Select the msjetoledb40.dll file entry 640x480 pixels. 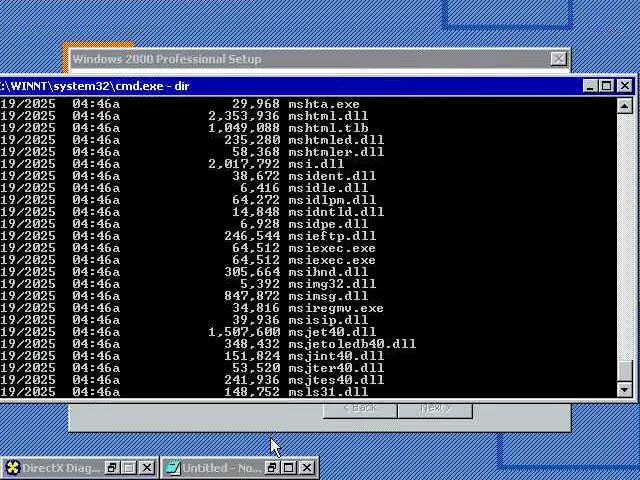[x=352, y=344]
